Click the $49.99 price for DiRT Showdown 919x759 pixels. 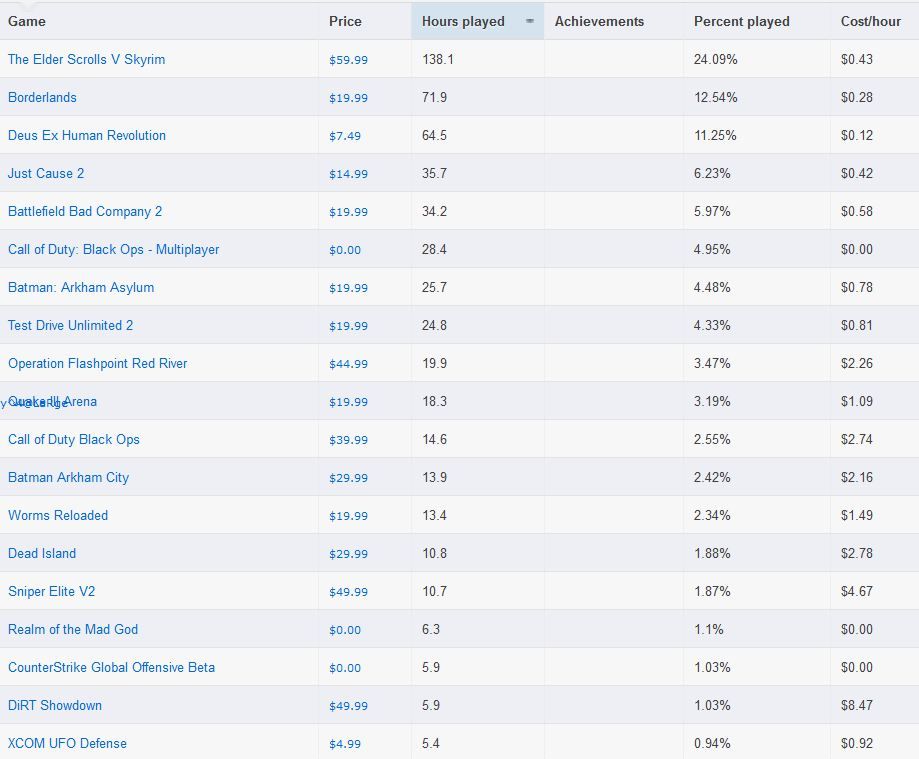[348, 706]
